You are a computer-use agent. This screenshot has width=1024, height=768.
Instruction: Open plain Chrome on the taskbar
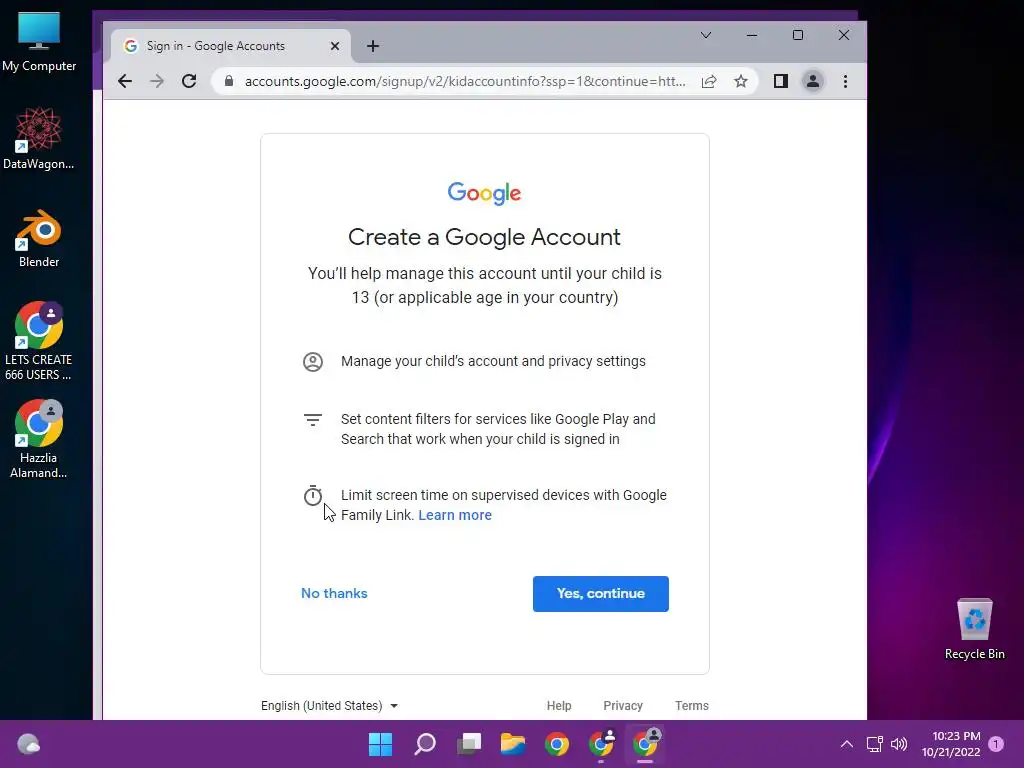click(x=557, y=744)
